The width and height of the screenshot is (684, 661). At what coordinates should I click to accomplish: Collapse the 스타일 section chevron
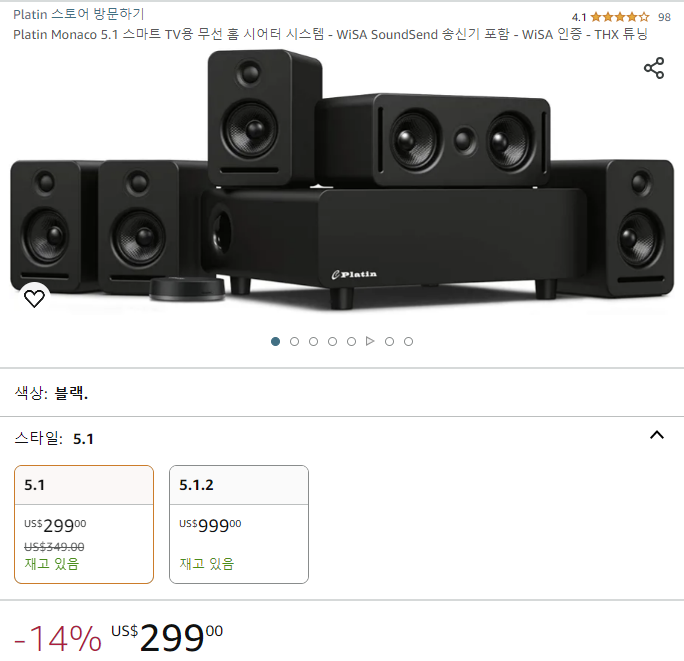(x=656, y=435)
